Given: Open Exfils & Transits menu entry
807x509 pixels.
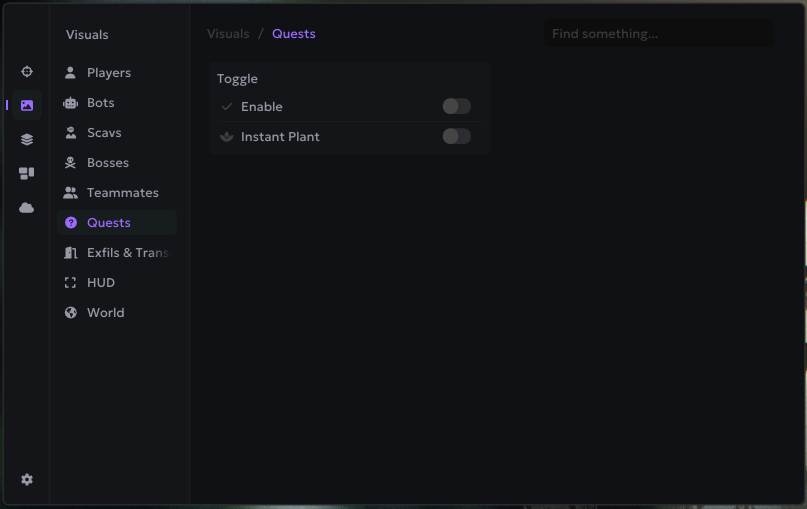Looking at the screenshot, I should 127,253.
